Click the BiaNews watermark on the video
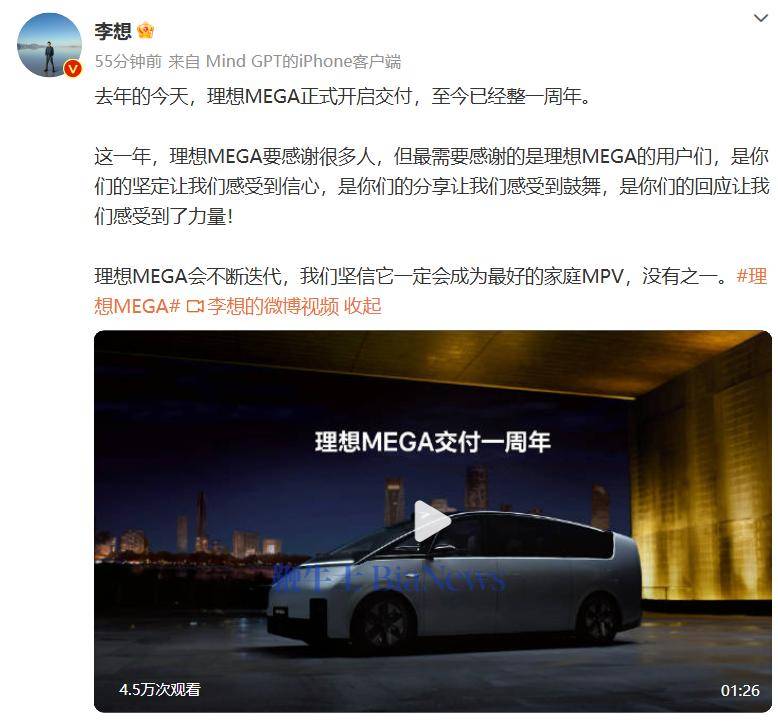The image size is (778, 724). tap(389, 578)
